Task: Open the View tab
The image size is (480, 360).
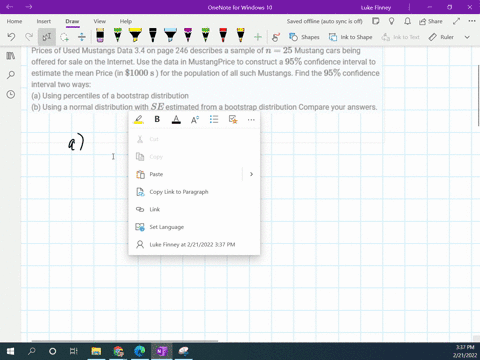Action: [x=100, y=21]
